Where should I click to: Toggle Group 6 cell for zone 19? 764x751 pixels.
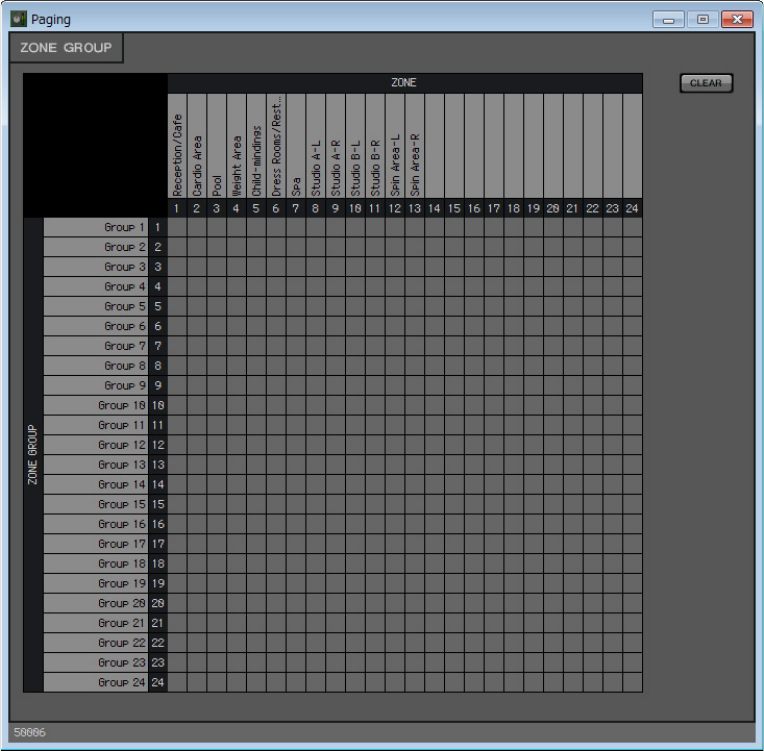tap(534, 327)
